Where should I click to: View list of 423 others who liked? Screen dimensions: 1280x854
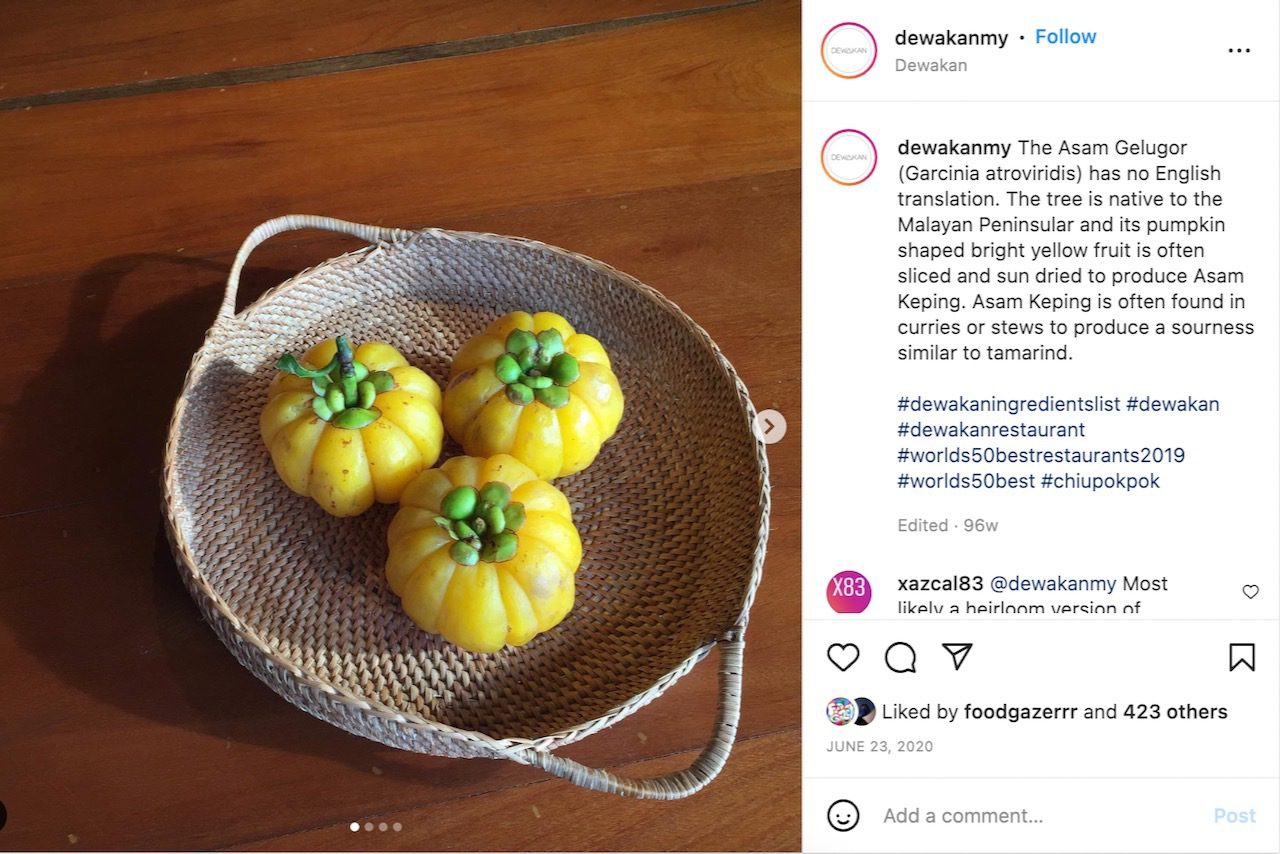[x=1175, y=712]
